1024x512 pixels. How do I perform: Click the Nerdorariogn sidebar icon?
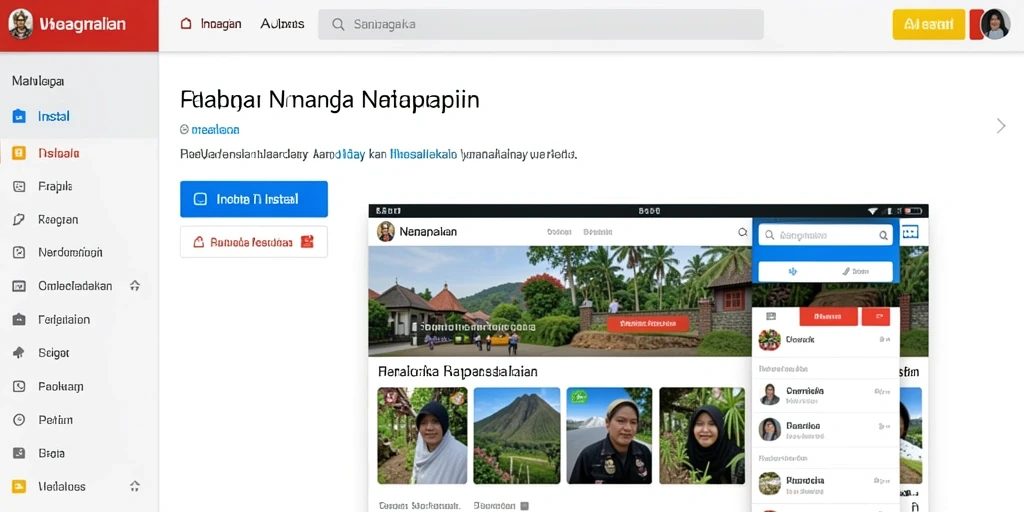click(x=19, y=252)
